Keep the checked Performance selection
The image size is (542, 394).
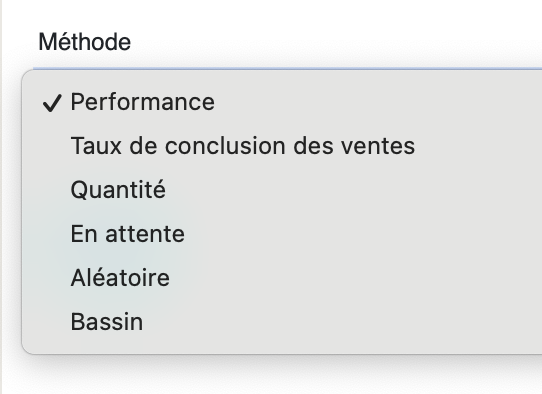tap(142, 102)
